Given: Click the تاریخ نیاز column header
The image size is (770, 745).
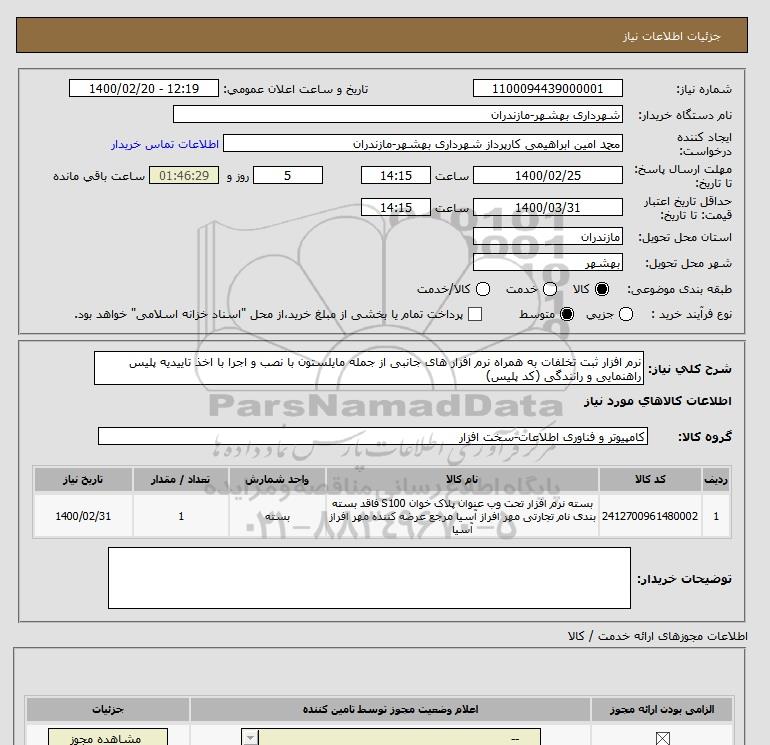Looking at the screenshot, I should tap(83, 479).
